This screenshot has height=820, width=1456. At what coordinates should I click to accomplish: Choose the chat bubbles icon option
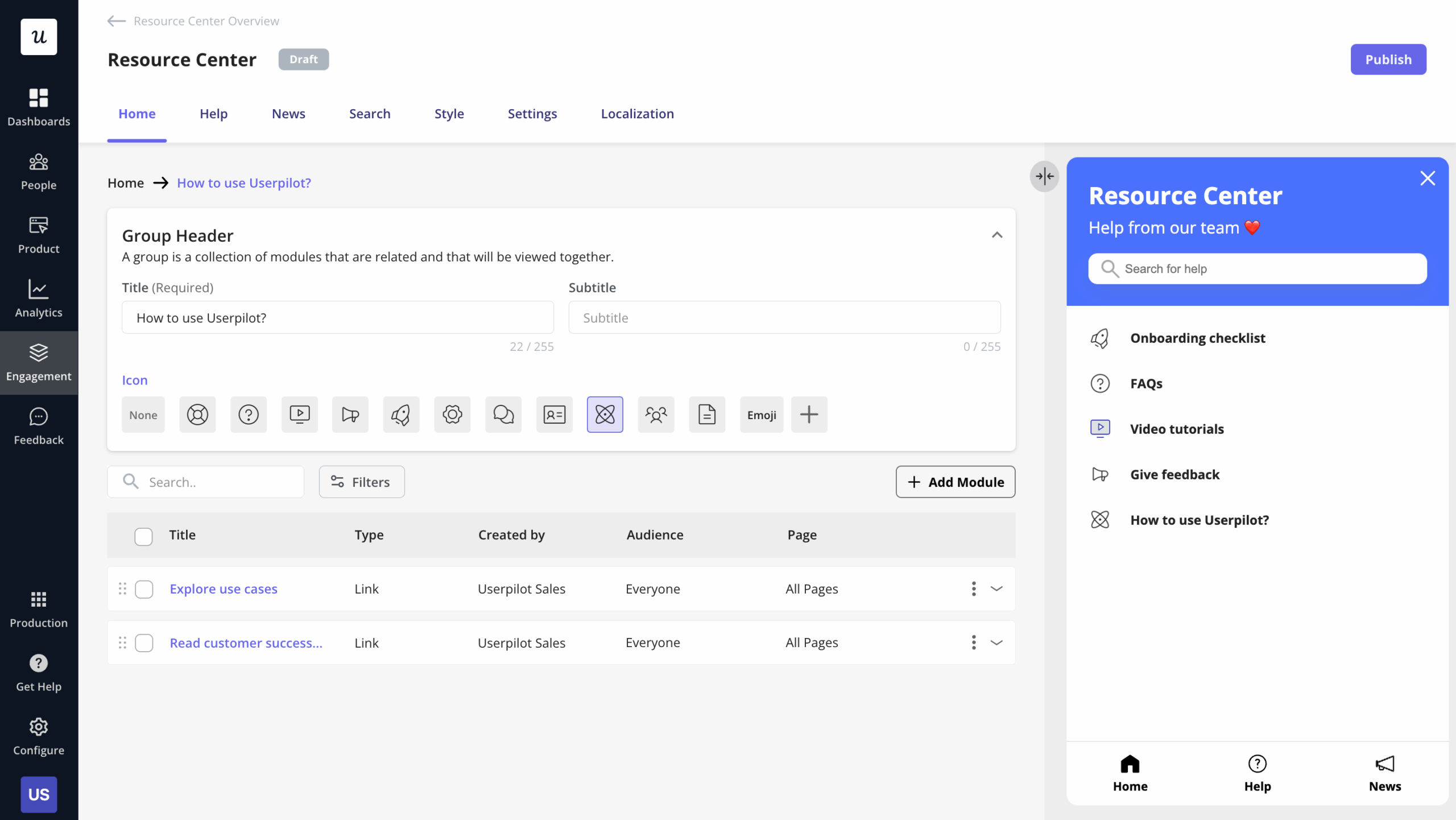(x=503, y=415)
